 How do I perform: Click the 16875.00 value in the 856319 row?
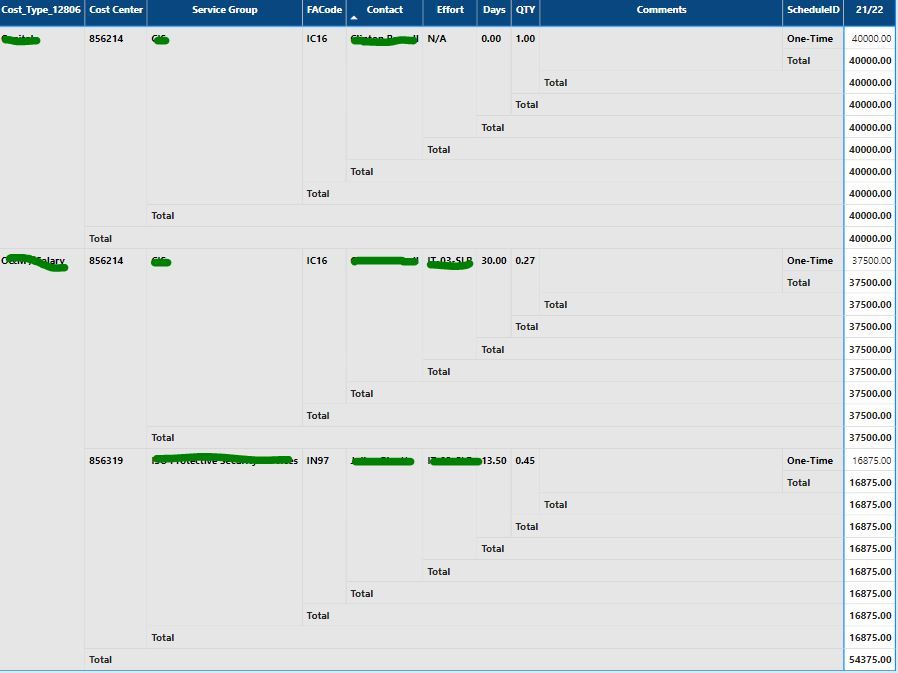click(871, 461)
